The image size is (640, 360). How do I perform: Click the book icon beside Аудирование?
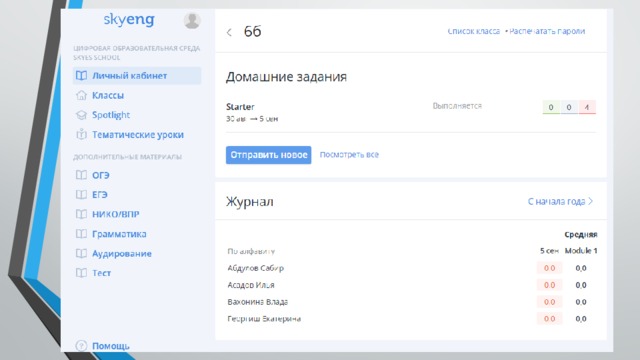[x=81, y=253]
